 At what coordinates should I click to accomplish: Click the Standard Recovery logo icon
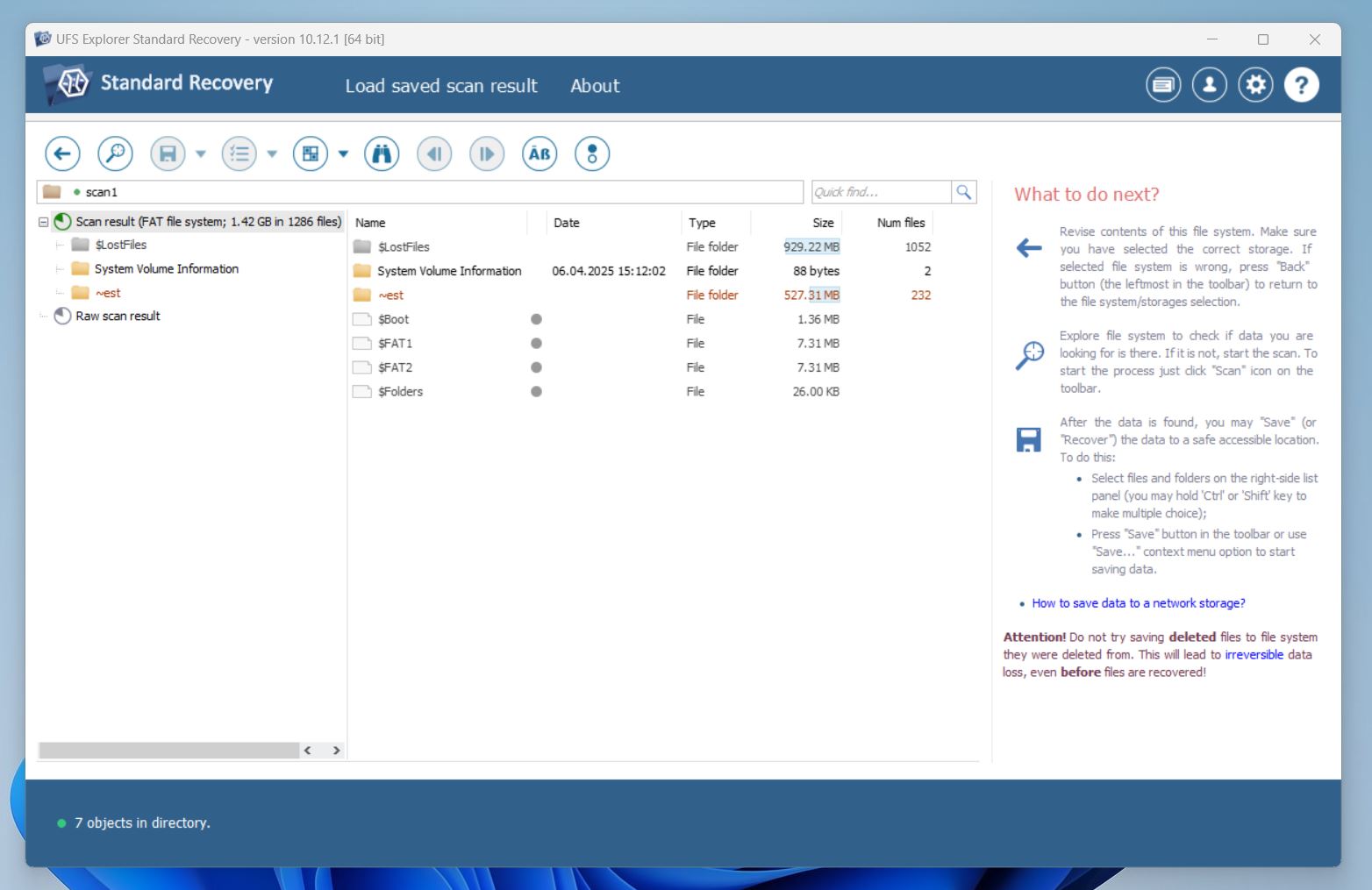click(68, 84)
